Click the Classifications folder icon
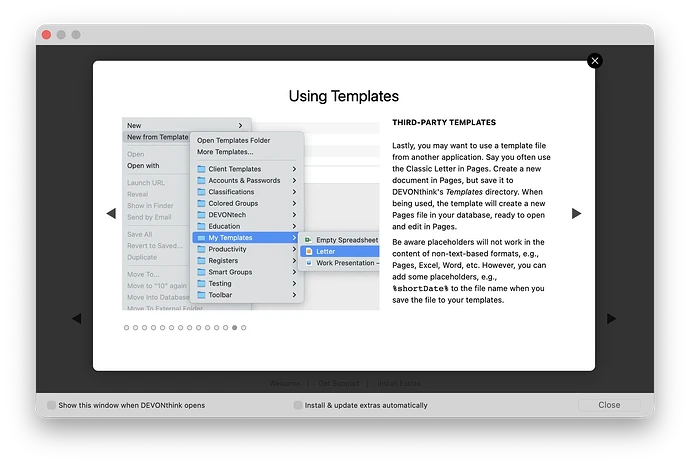 click(x=202, y=192)
